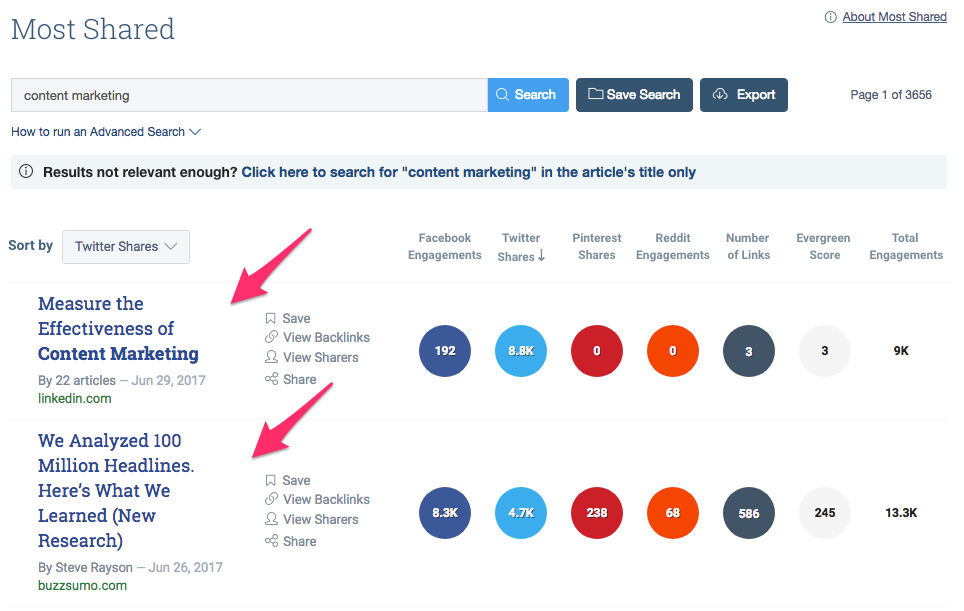Click the Twitter Shares sort arrow header
The image size is (964, 611).
pos(521,246)
